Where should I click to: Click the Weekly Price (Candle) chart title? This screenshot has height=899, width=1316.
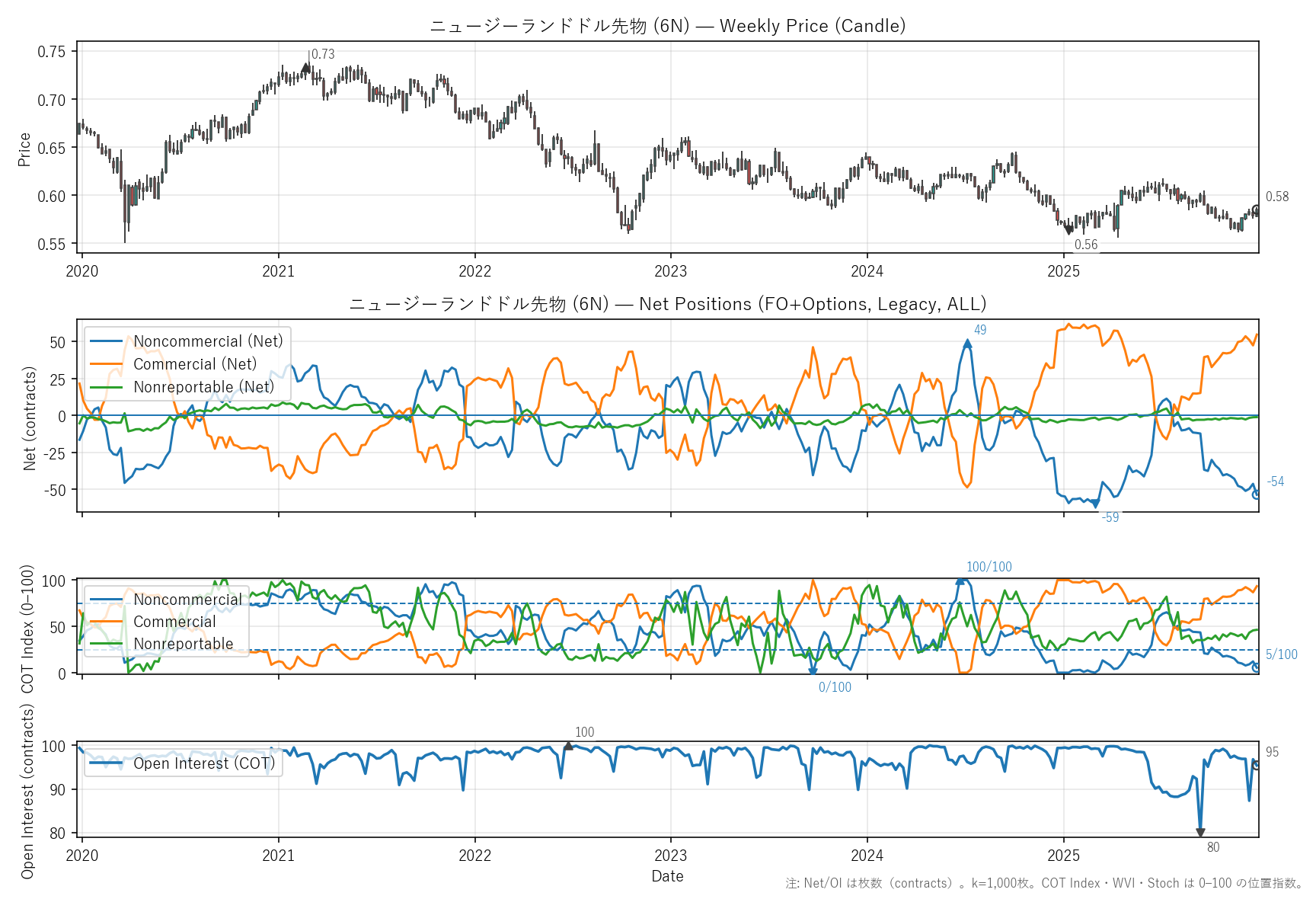coord(667,26)
